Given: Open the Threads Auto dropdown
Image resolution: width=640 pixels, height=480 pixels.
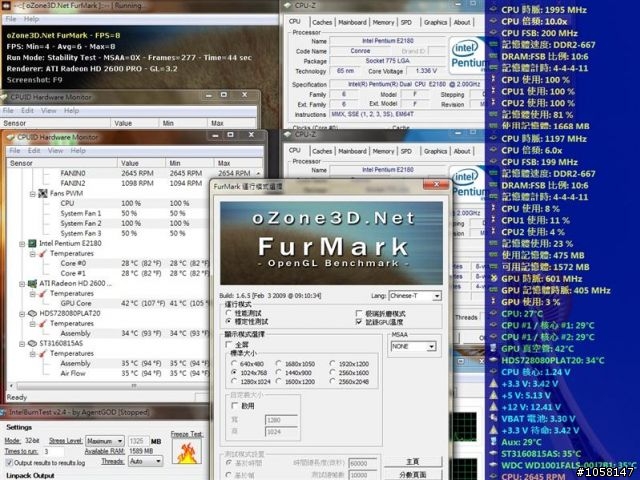Looking at the screenshot, I should click(145, 461).
